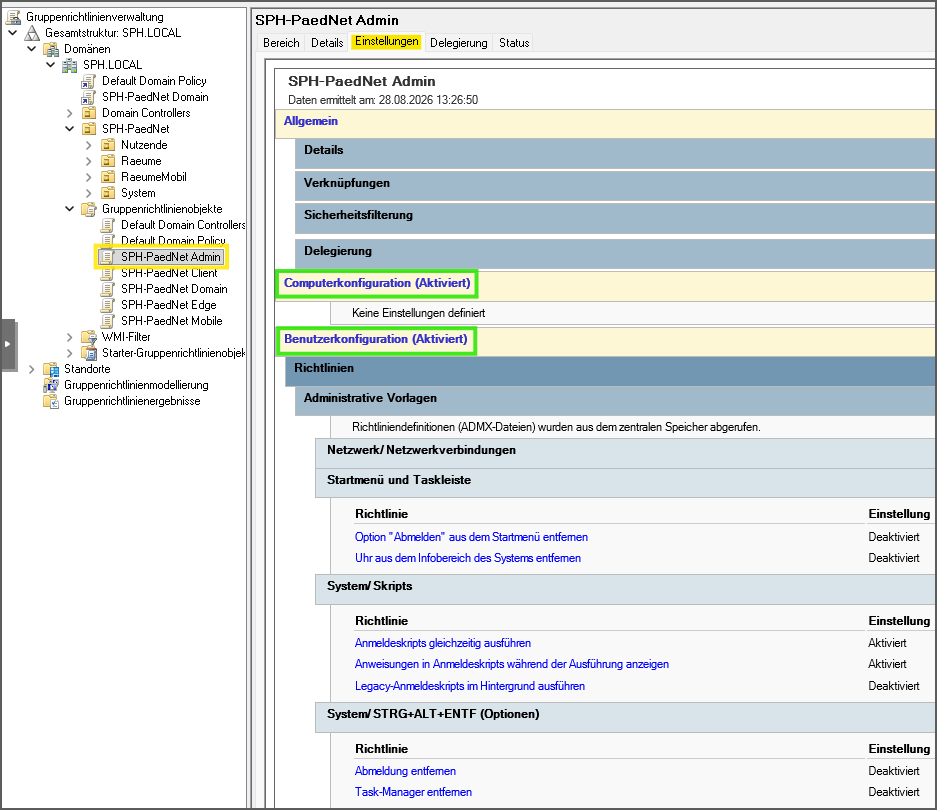
Task: Click the Gesamtstruktur SPH.LOCAL forest icon
Action: (32, 33)
